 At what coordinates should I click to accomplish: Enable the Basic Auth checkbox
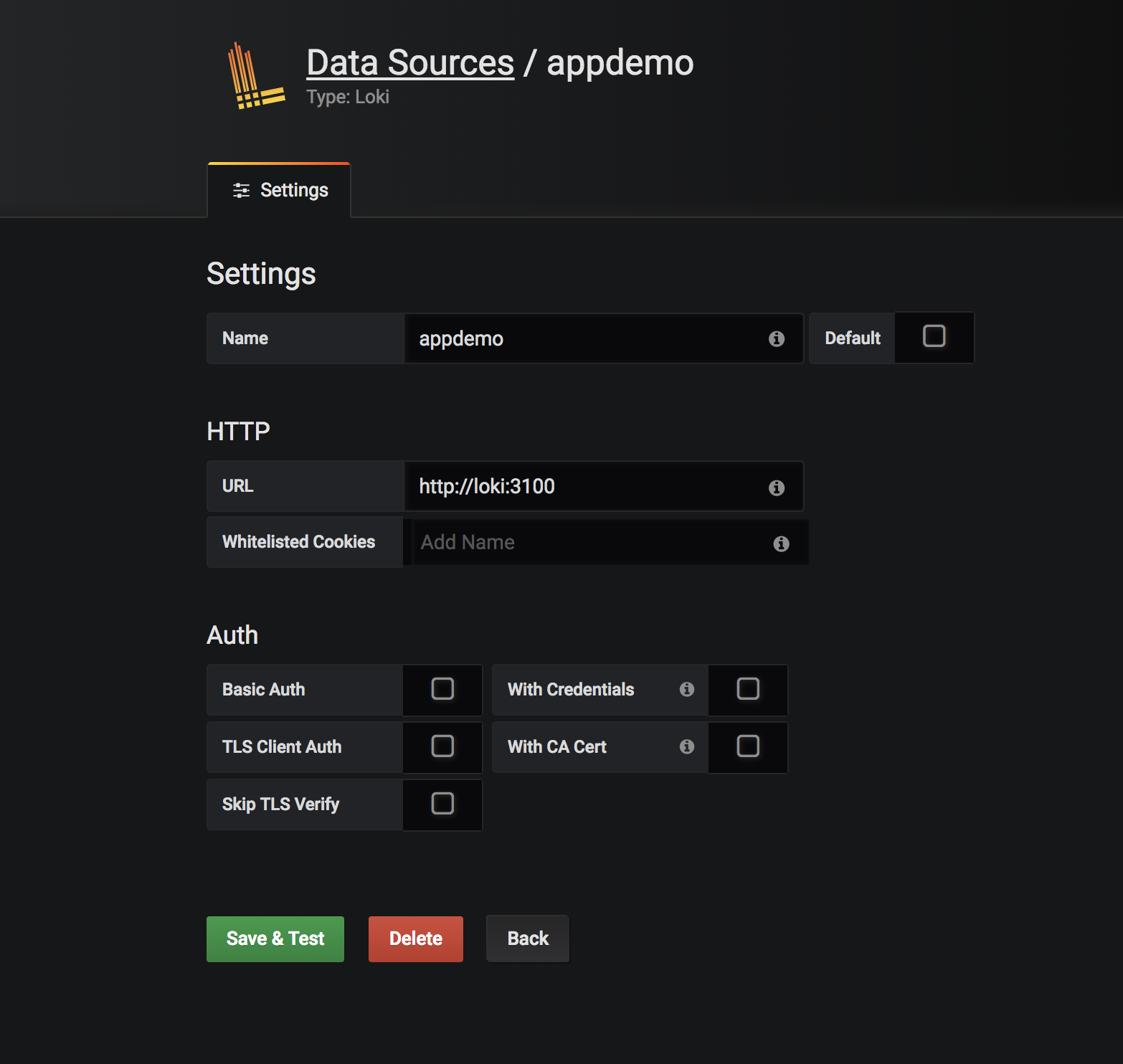[442, 689]
